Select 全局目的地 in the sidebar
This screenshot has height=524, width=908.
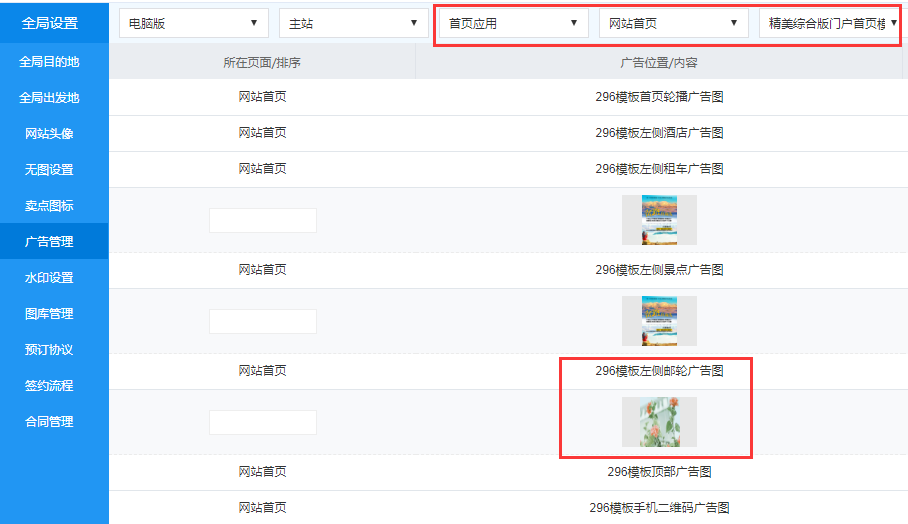click(49, 62)
